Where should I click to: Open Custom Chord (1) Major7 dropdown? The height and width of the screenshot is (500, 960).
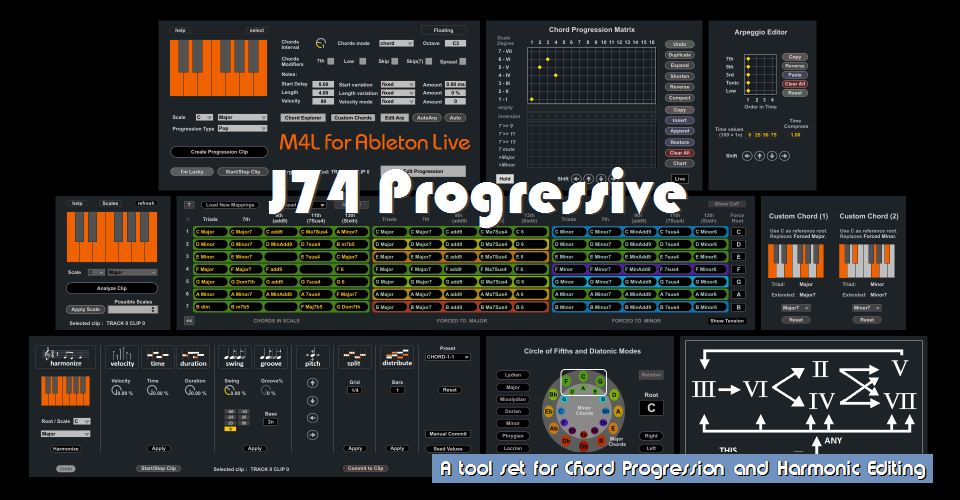coord(796,308)
